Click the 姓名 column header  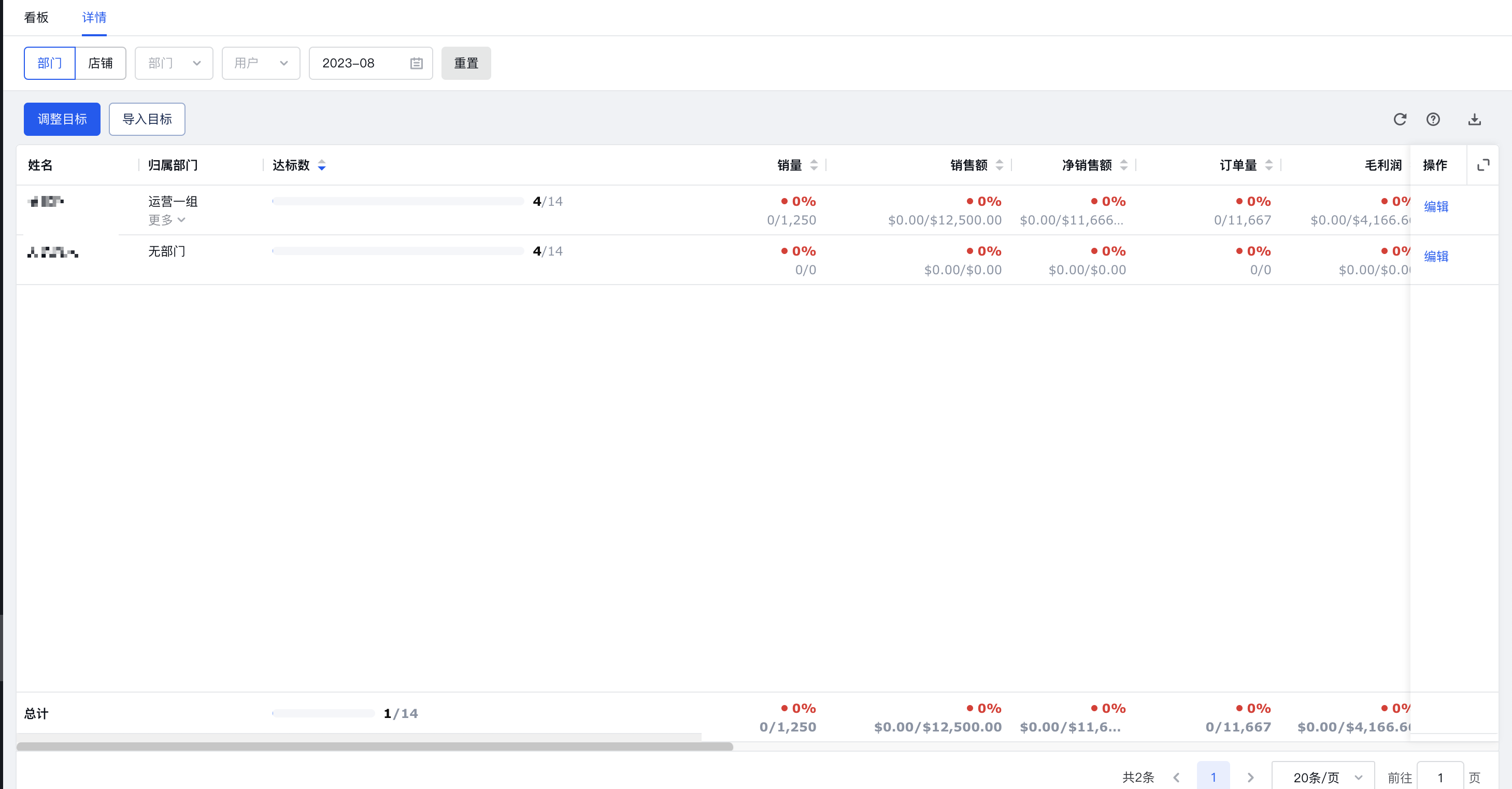pos(40,165)
